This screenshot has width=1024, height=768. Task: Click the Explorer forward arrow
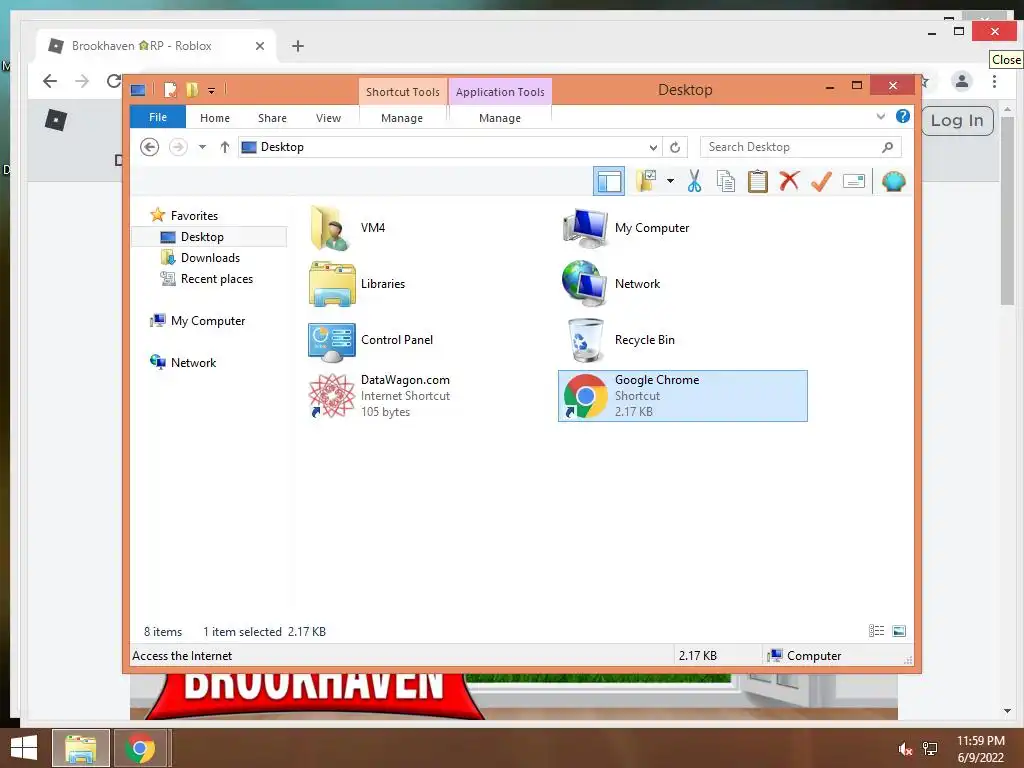(178, 147)
